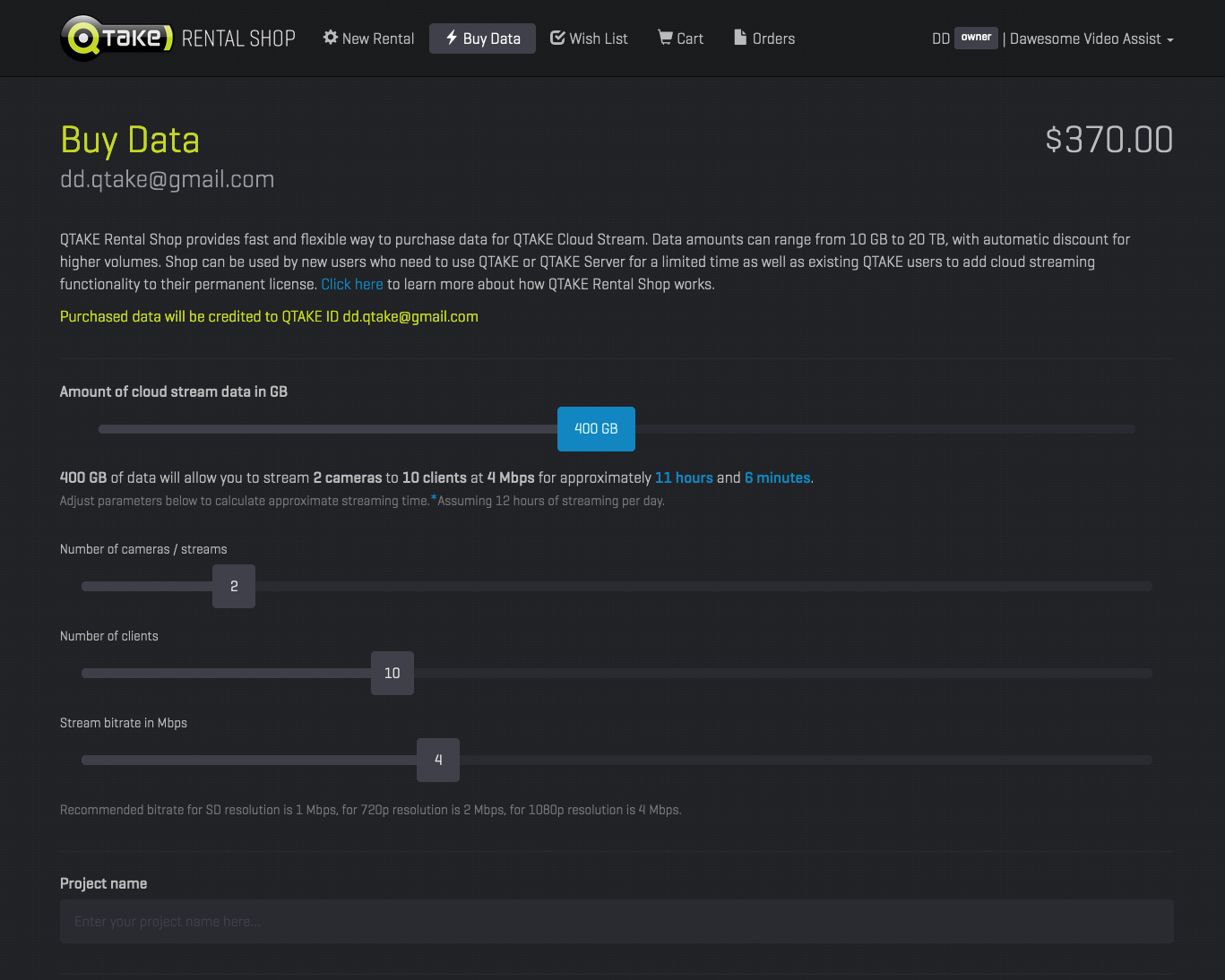Click the 'Buy Data' page heading
1225x980 pixels.
(130, 141)
